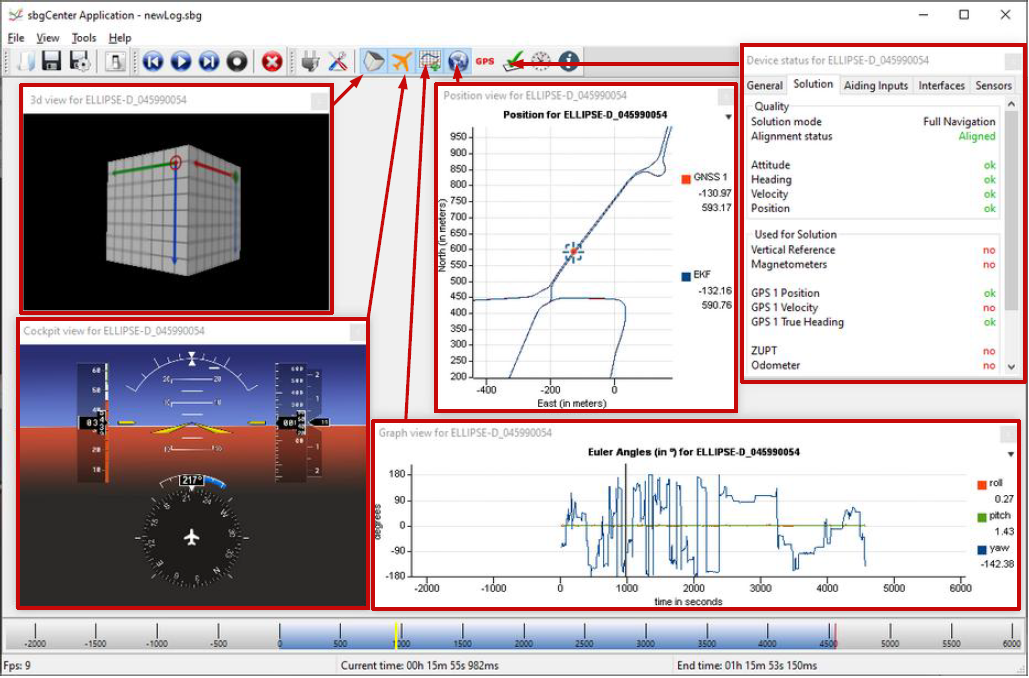Click the Record button
Image resolution: width=1029 pixels, height=678 pixels.
(235, 59)
